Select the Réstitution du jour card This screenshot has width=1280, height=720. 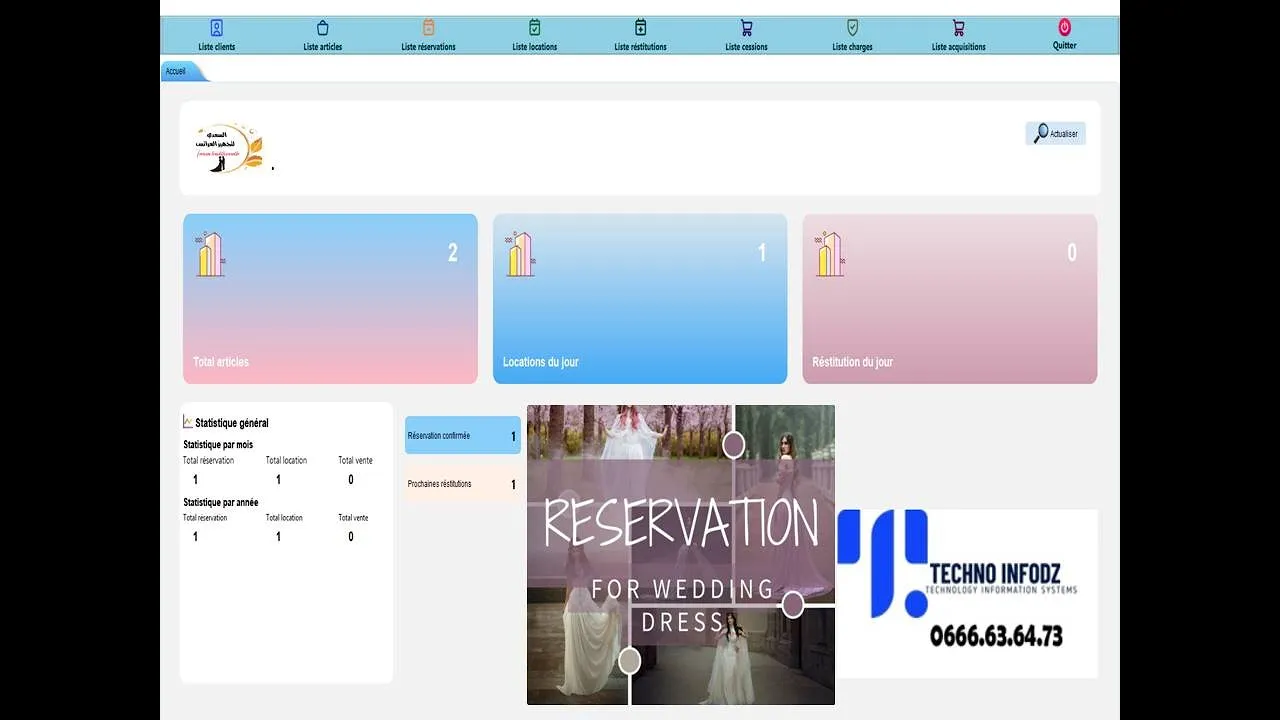click(x=949, y=299)
